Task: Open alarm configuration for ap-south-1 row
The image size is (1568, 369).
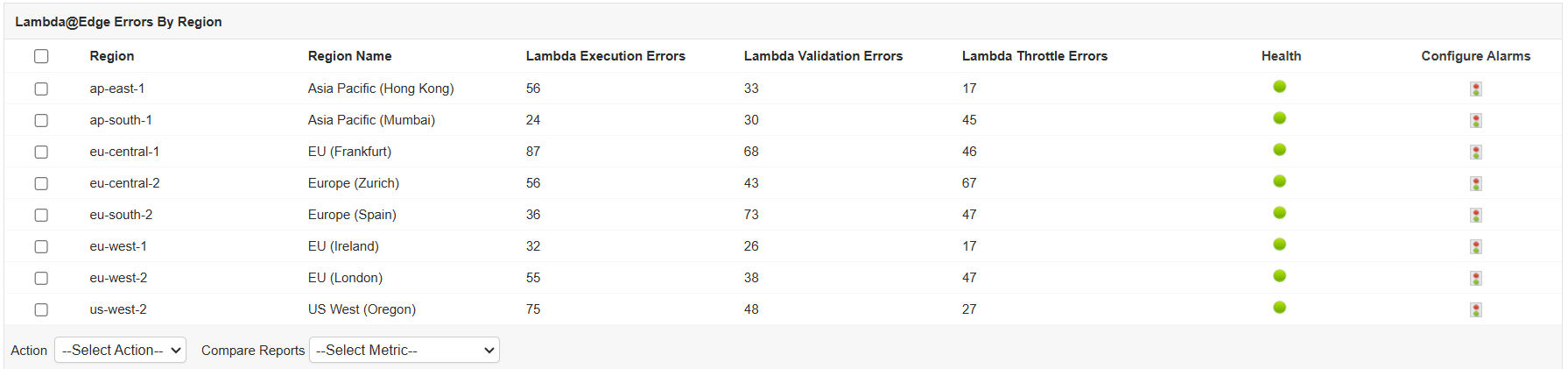Action: pos(1475,120)
